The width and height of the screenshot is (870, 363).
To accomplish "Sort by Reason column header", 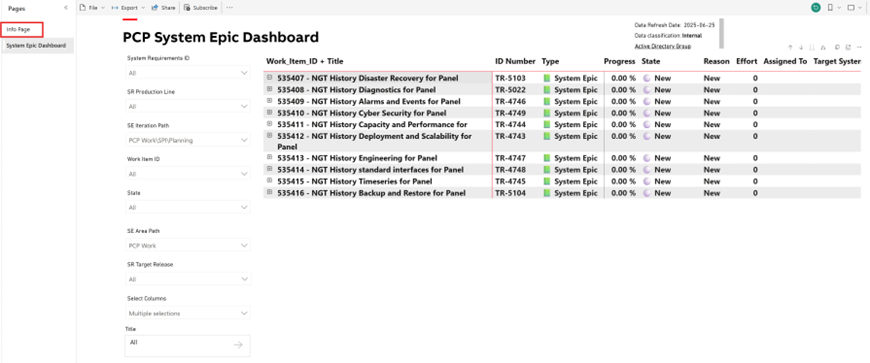I will click(x=716, y=61).
